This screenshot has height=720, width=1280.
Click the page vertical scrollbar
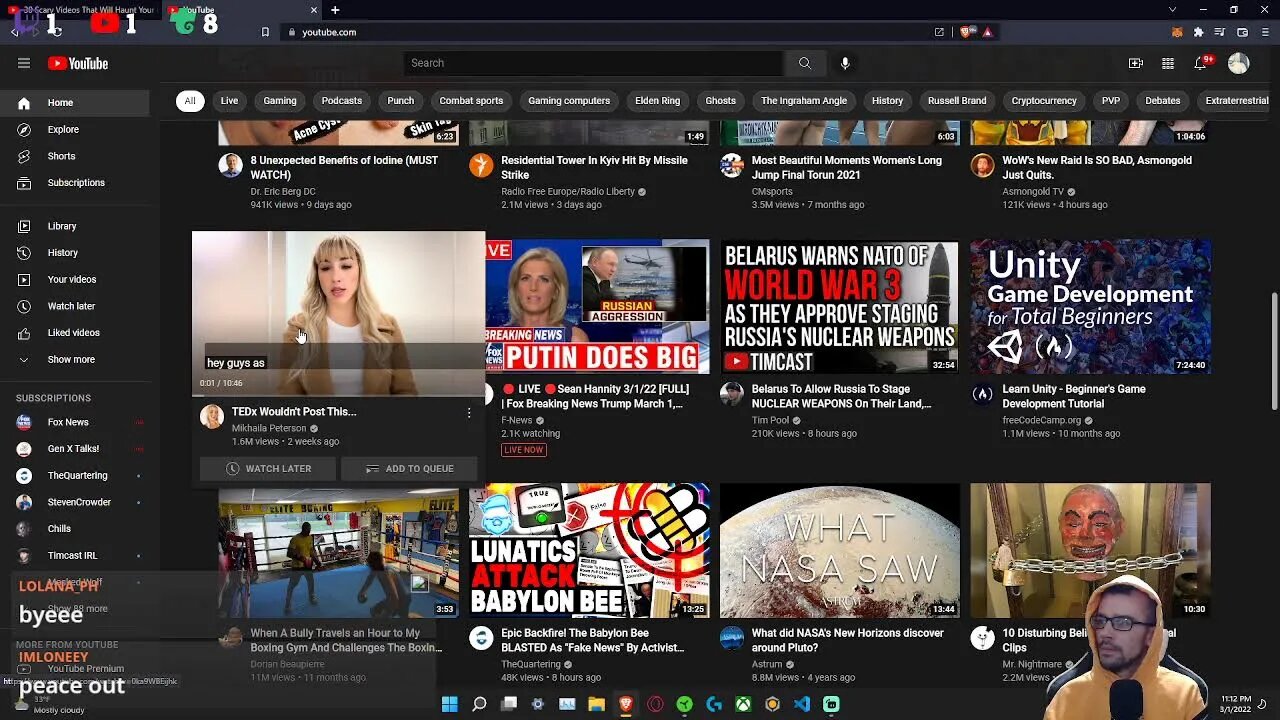[x=1274, y=350]
